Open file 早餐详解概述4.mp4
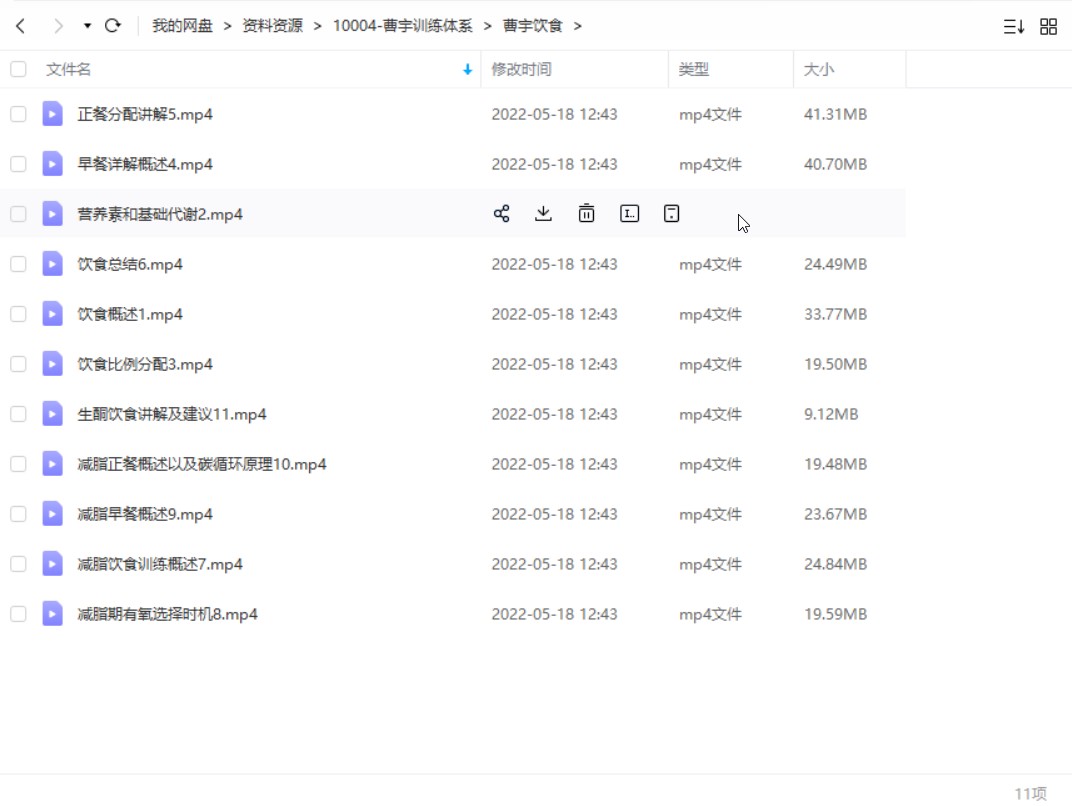The image size is (1072, 806). (145, 164)
